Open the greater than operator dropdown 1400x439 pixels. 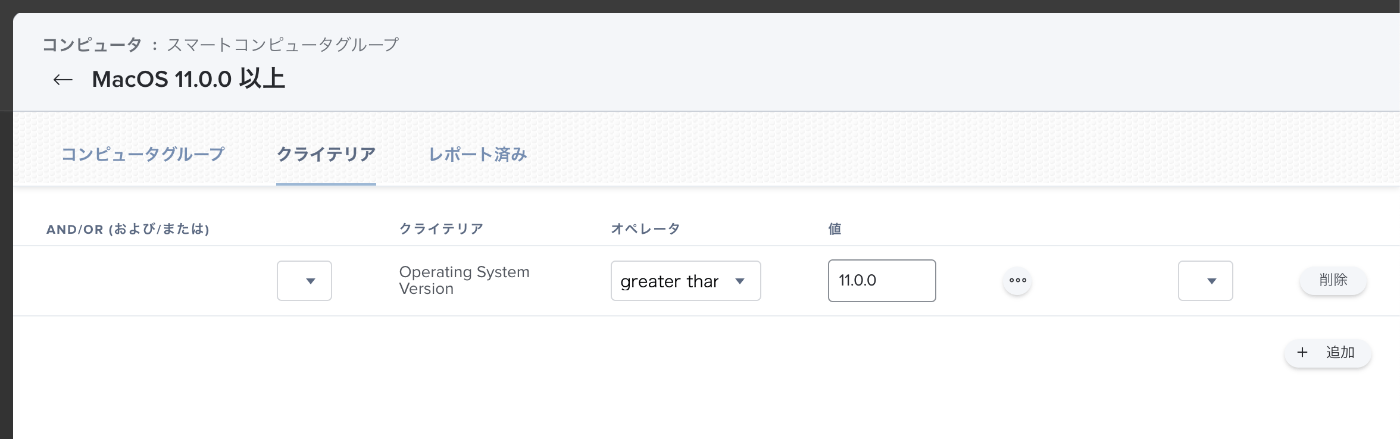[x=686, y=281]
